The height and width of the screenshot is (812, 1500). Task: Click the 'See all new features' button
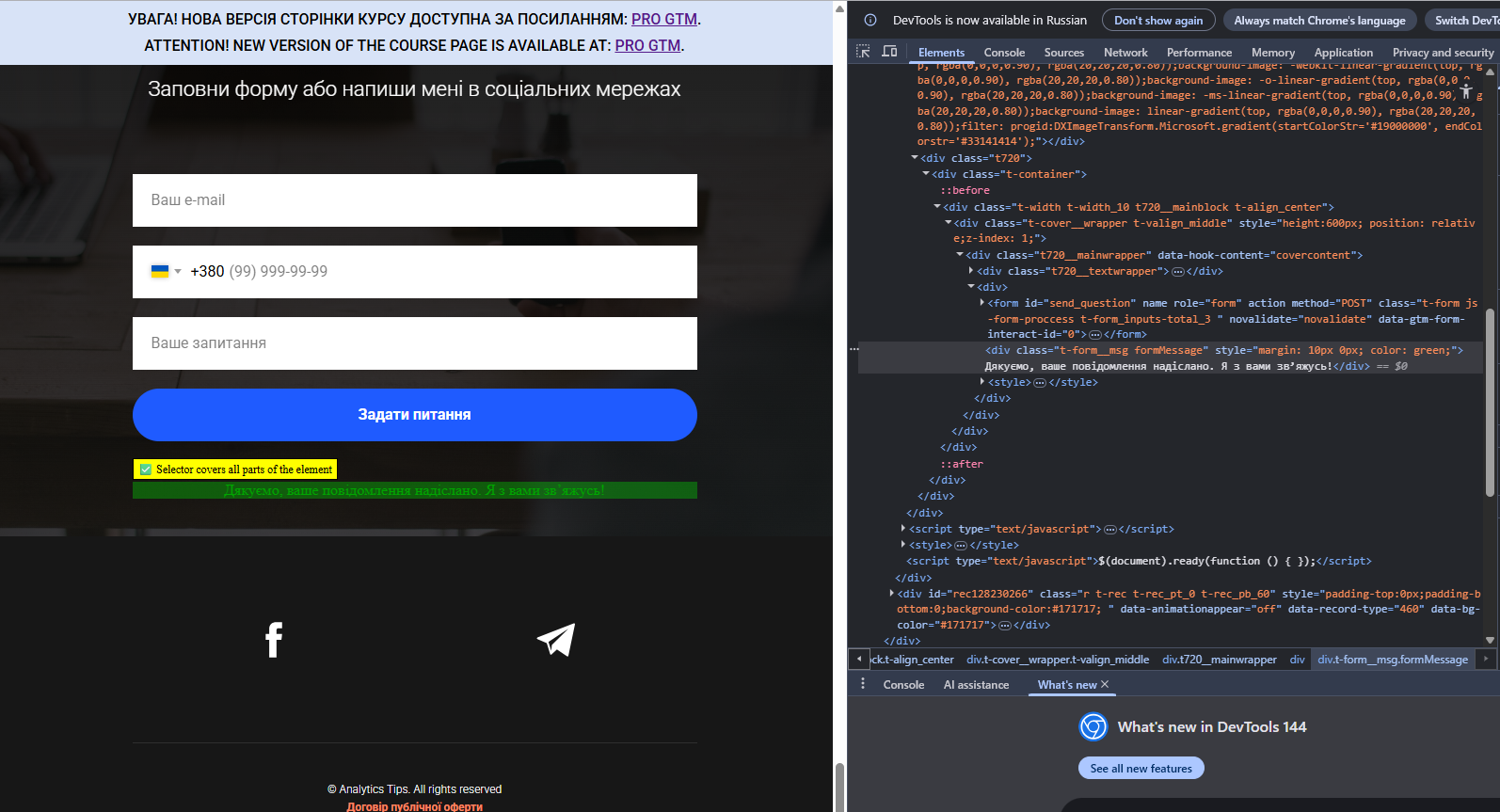[x=1141, y=768]
